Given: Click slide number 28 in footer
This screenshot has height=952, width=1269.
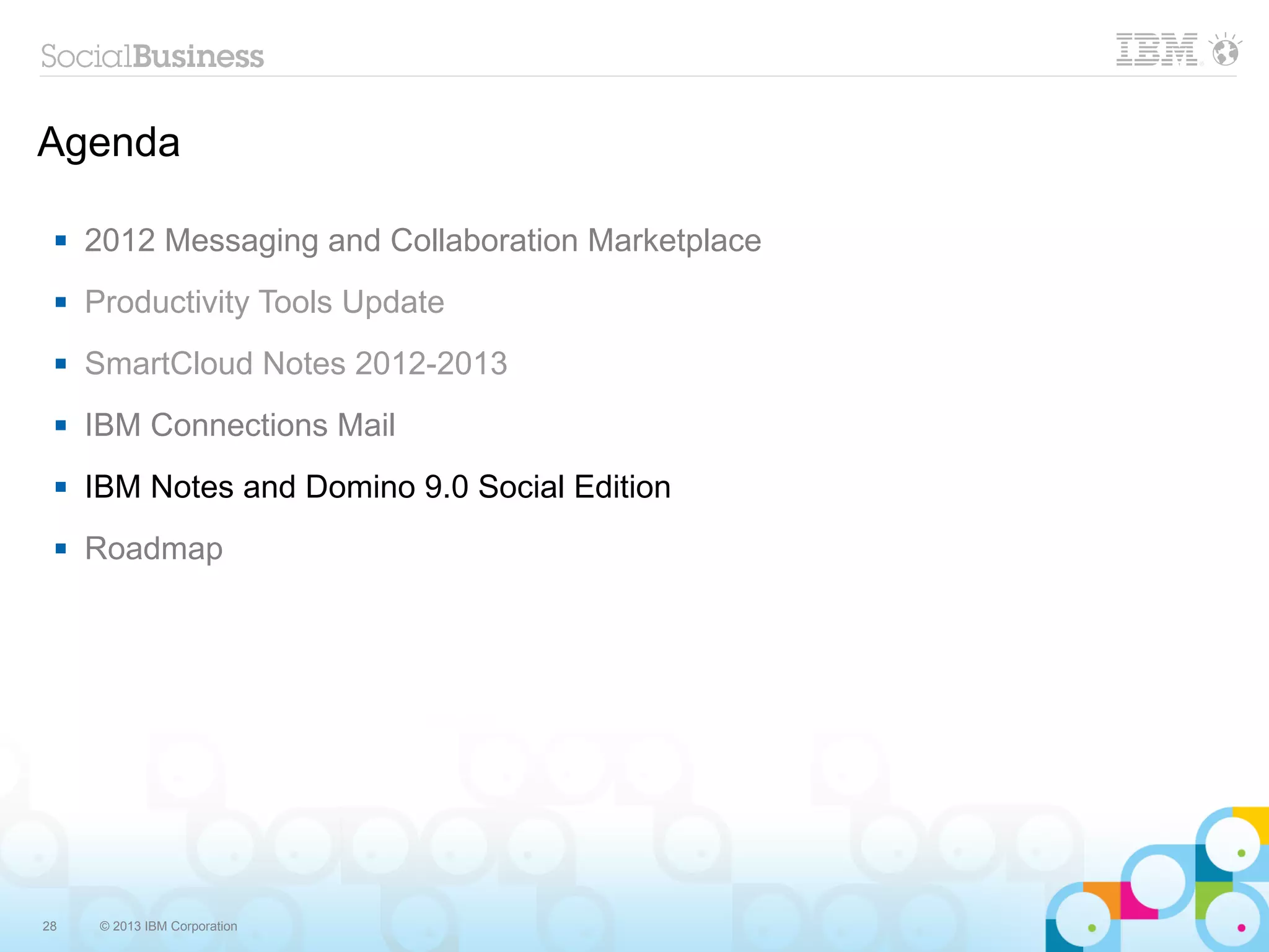Looking at the screenshot, I should (x=50, y=926).
